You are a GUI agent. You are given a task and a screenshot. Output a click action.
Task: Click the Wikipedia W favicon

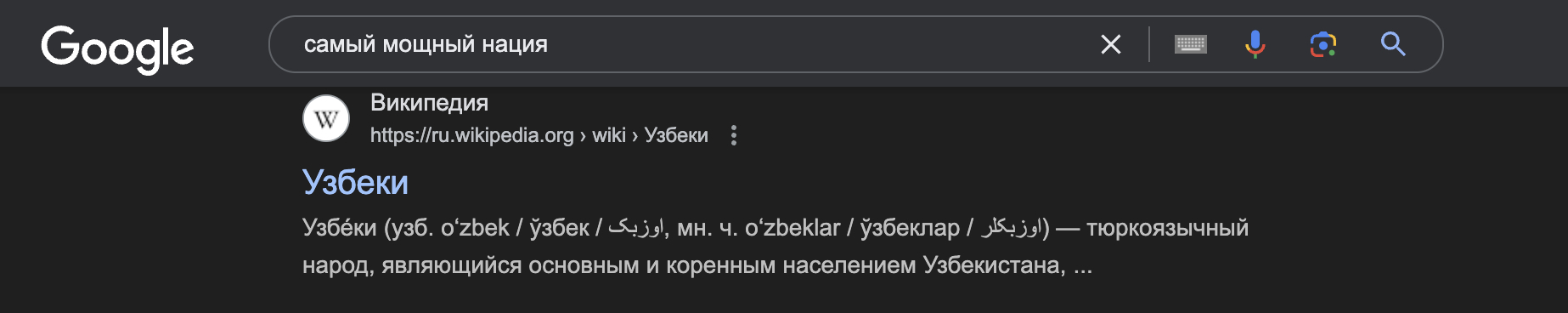pos(326,119)
